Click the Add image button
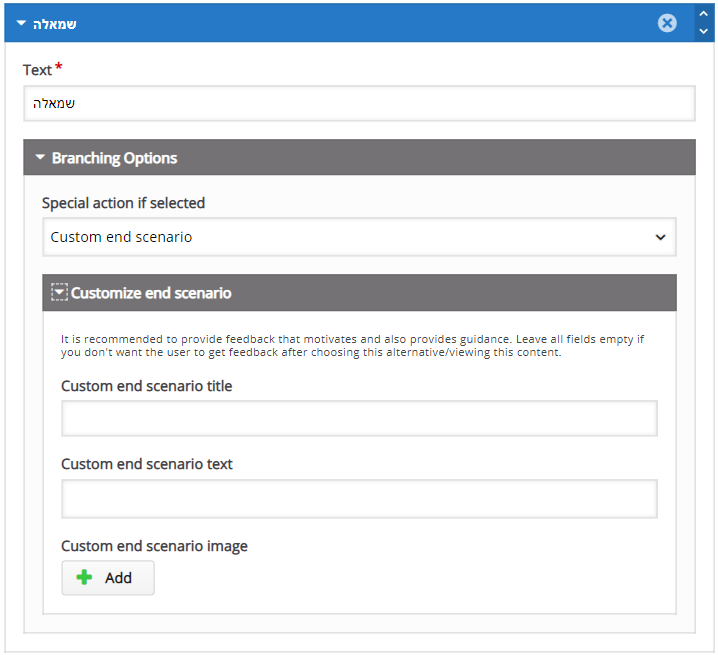The height and width of the screenshot is (655, 718). [x=108, y=578]
